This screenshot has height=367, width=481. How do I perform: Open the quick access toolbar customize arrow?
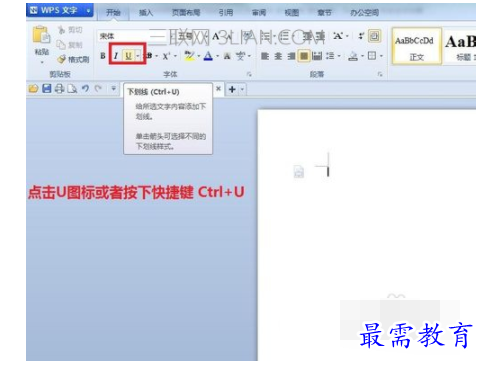tap(113, 88)
